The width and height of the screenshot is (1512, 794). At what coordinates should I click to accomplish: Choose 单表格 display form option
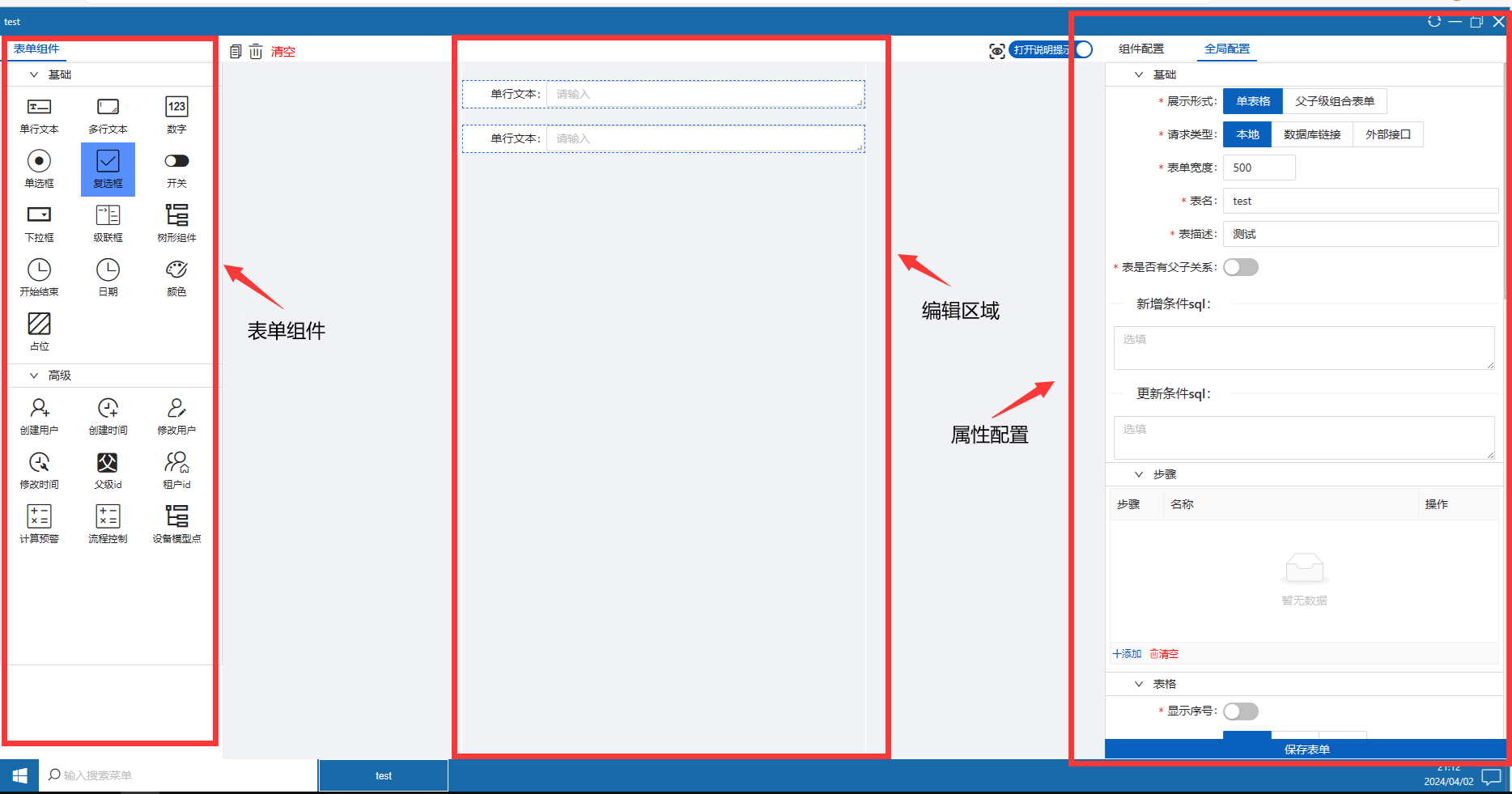(x=1253, y=101)
